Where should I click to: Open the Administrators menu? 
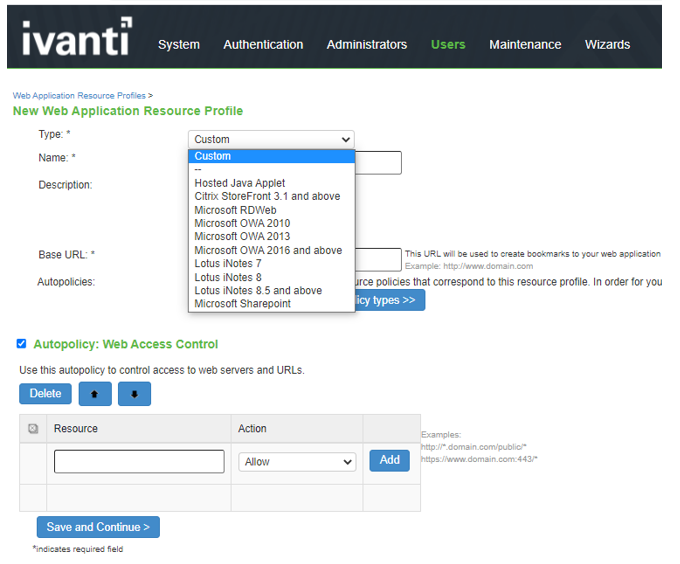367,45
